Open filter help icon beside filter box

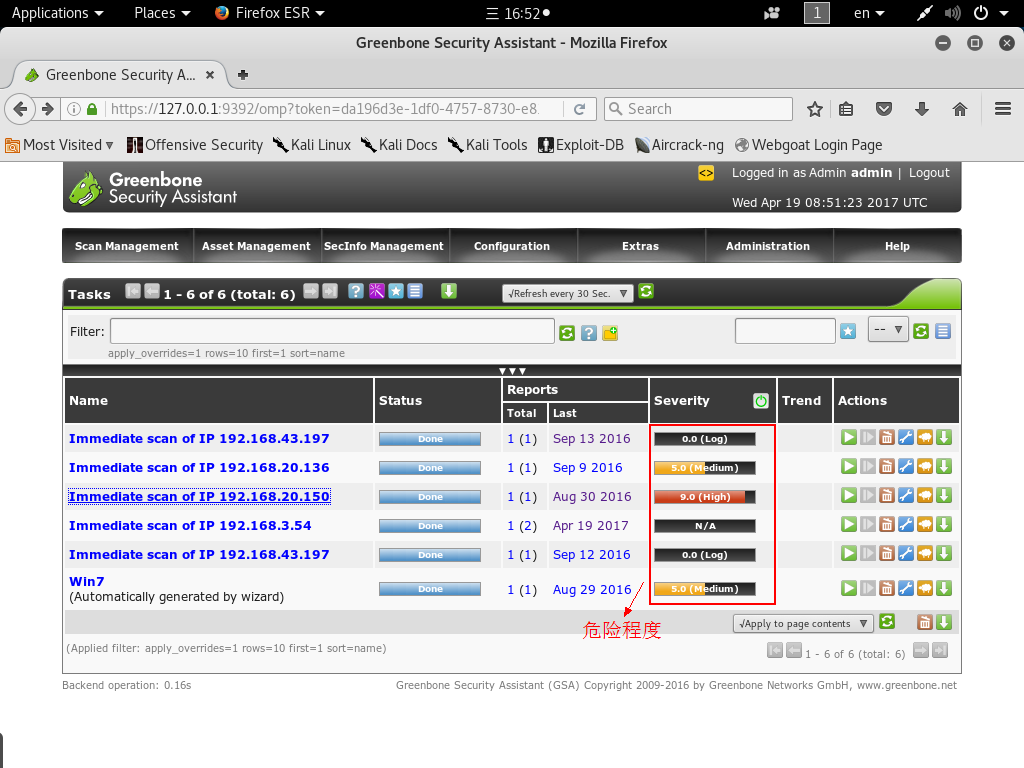588,333
